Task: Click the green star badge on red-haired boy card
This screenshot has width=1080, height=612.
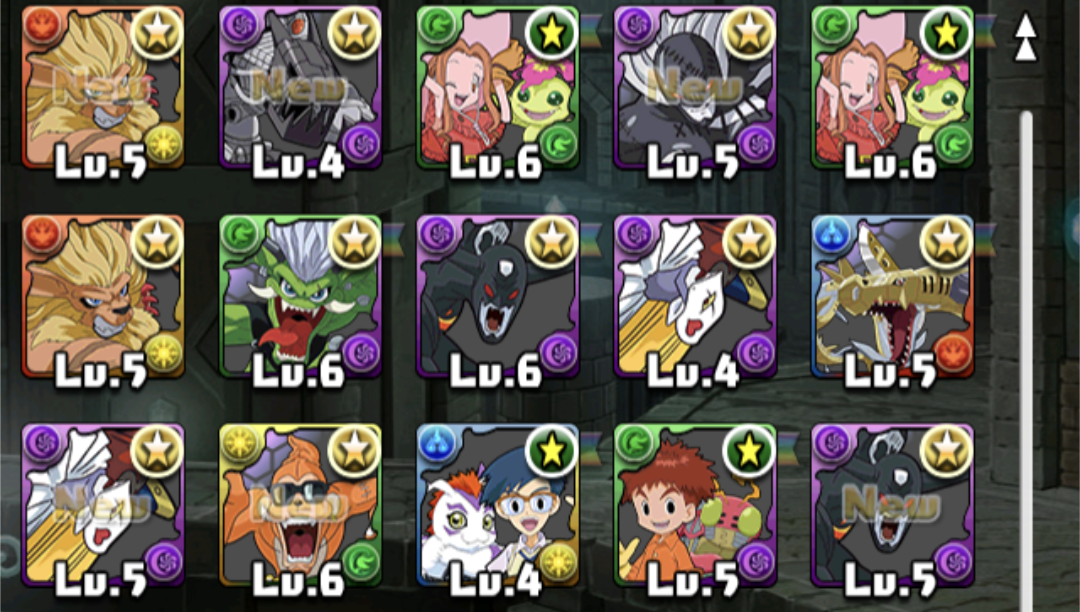Action: tap(749, 450)
